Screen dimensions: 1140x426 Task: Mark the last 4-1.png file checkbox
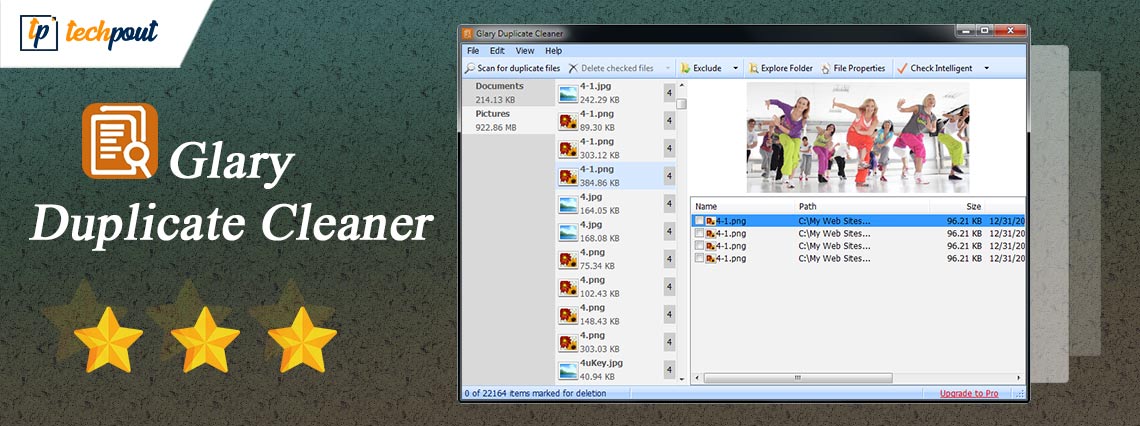click(x=700, y=258)
